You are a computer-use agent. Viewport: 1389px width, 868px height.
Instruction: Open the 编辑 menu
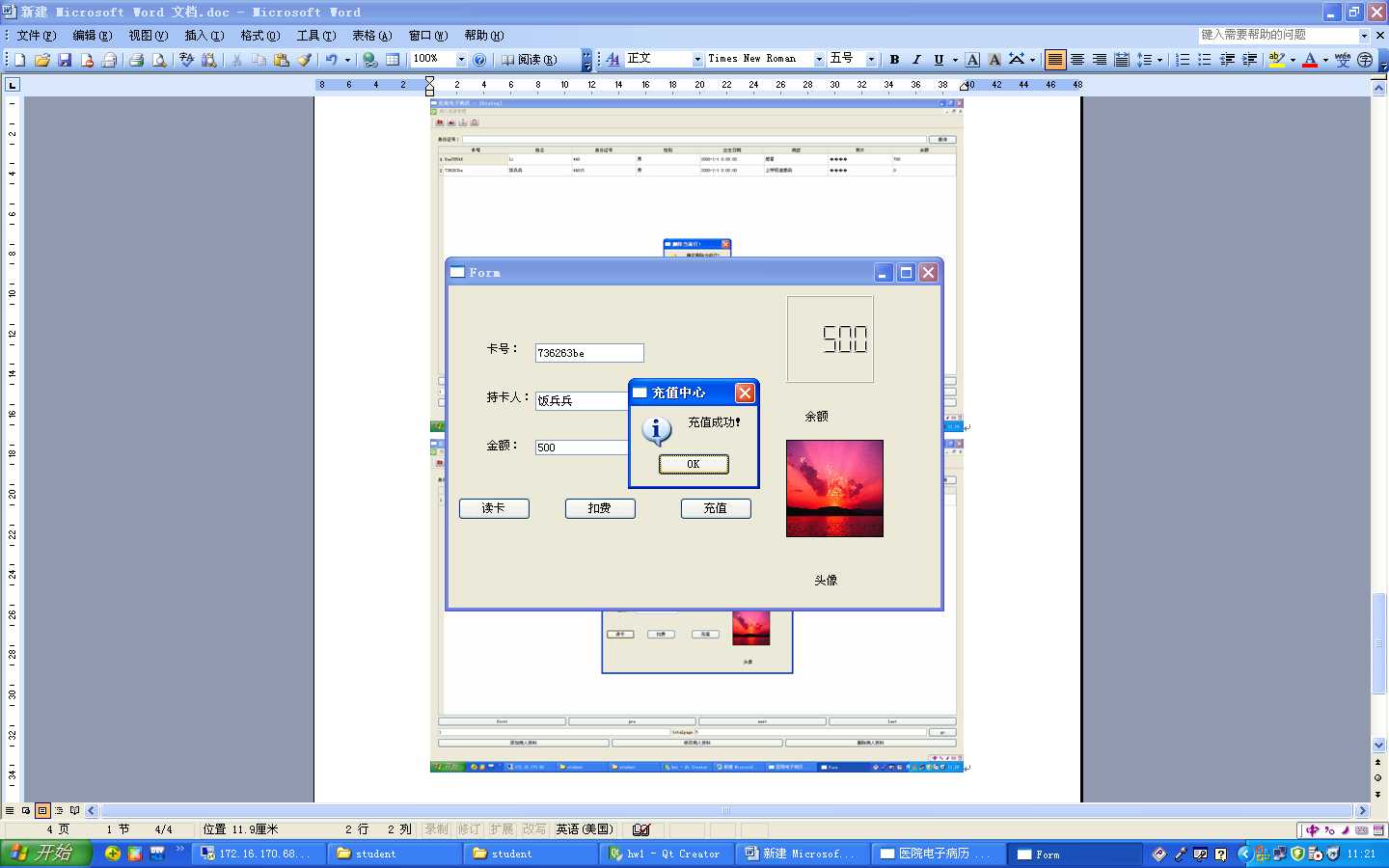coord(93,36)
